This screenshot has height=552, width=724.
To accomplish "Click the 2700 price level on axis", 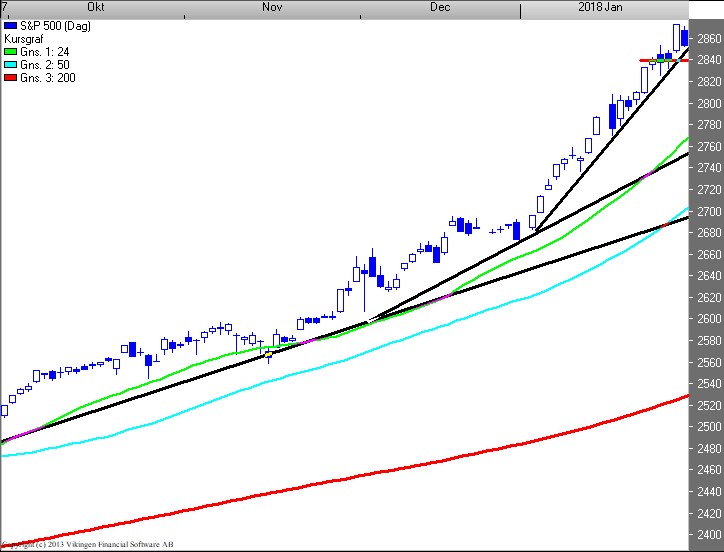I will point(709,212).
